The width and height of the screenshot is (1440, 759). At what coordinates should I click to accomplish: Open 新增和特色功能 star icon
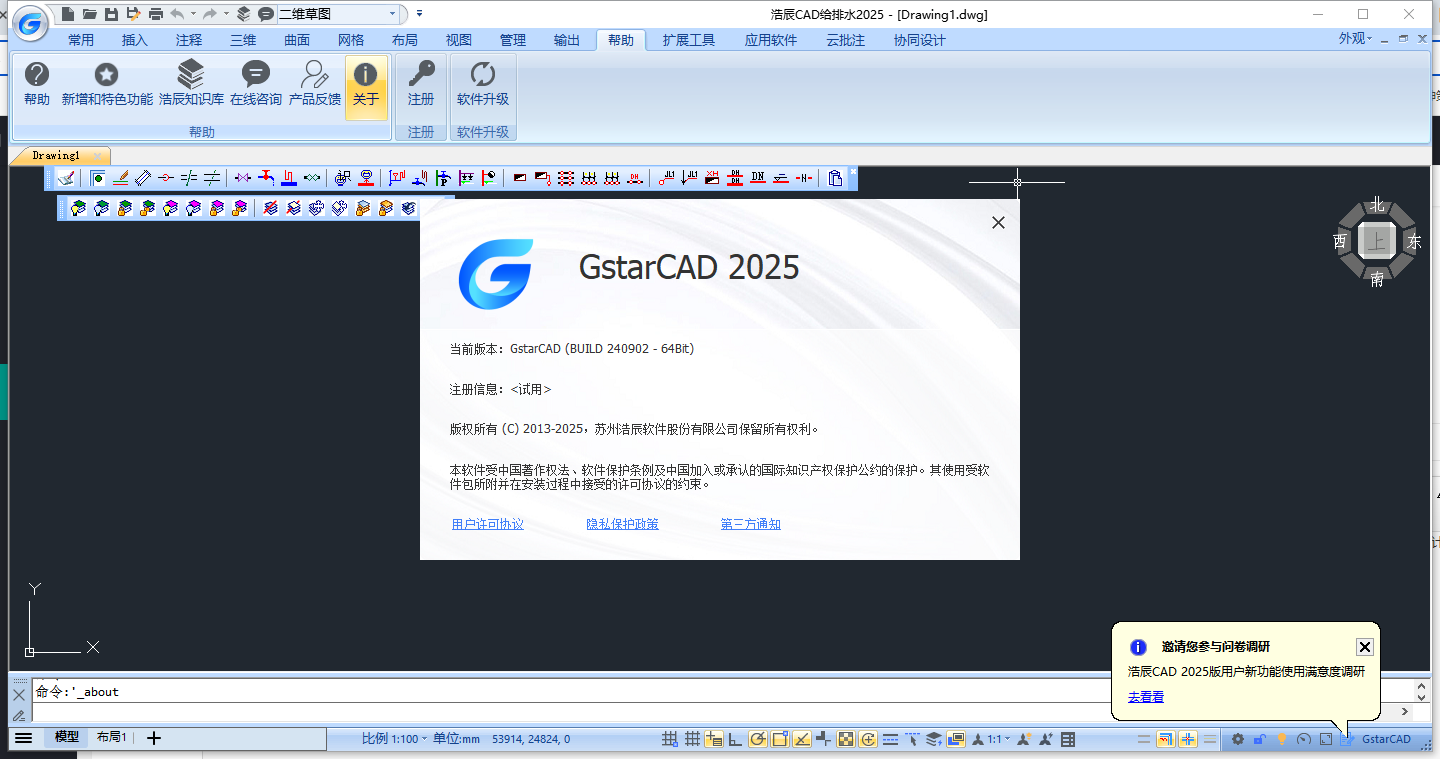point(107,84)
